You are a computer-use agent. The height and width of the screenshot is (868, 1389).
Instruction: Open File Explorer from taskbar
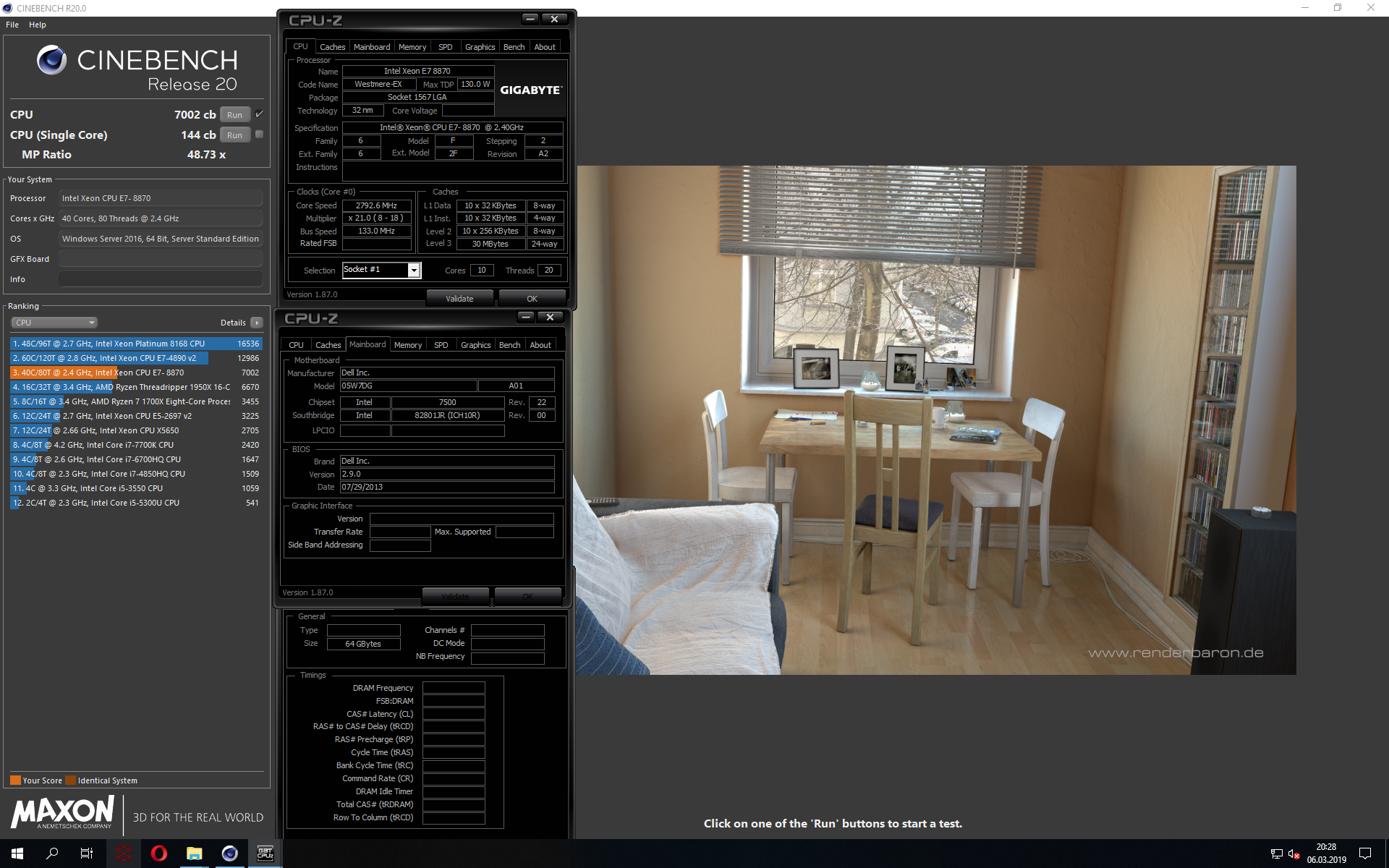194,854
